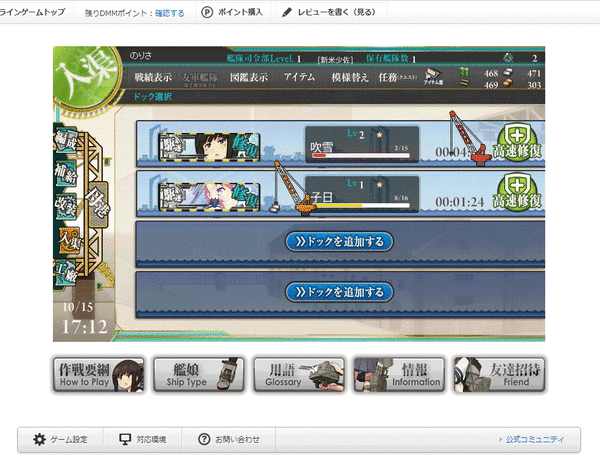Click the ゲーム設定 gear icon

39,439
